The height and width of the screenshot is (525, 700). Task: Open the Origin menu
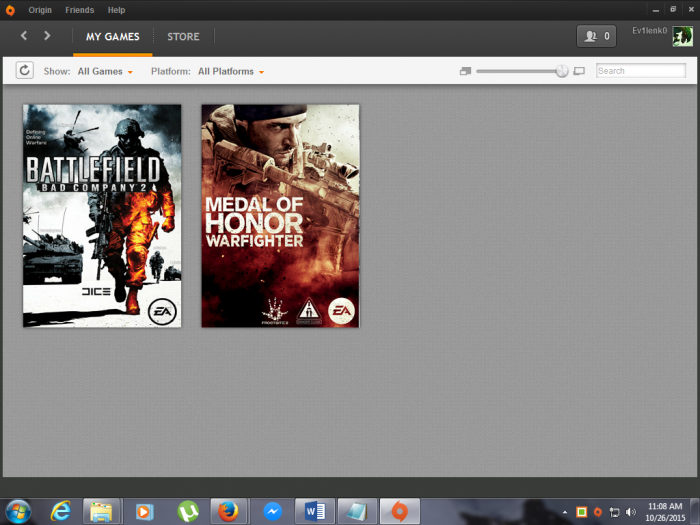click(40, 10)
